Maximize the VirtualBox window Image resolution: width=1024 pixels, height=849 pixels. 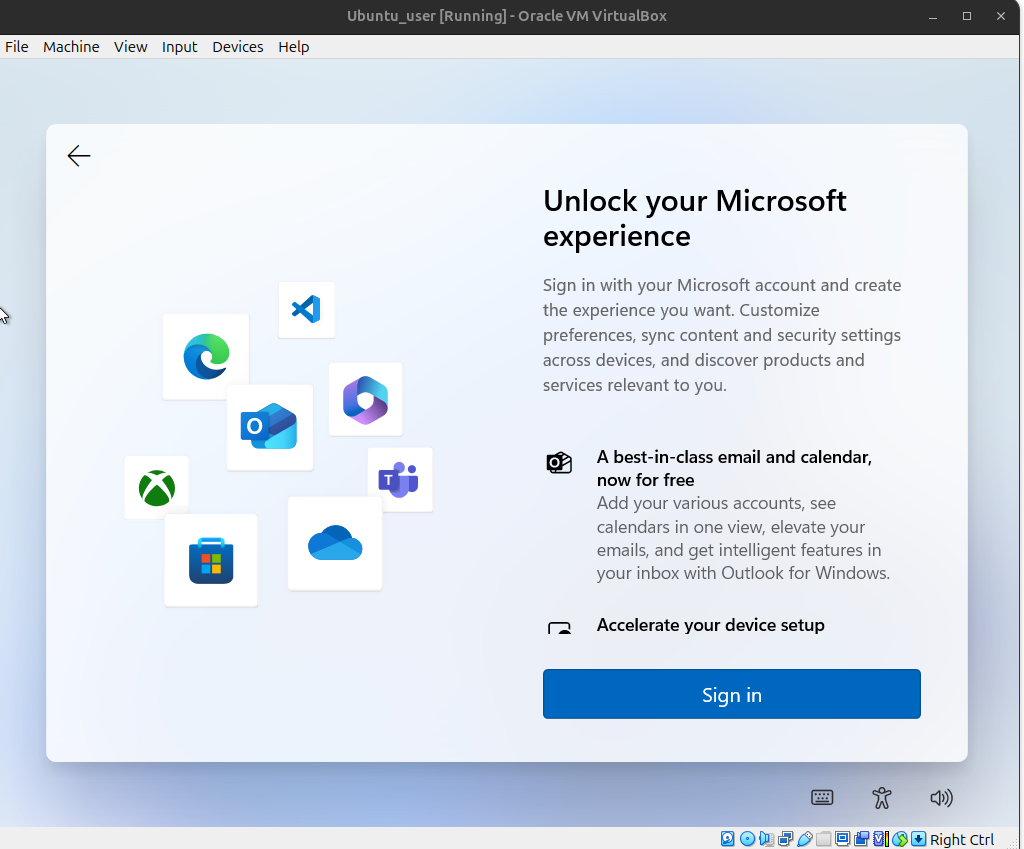click(x=967, y=16)
